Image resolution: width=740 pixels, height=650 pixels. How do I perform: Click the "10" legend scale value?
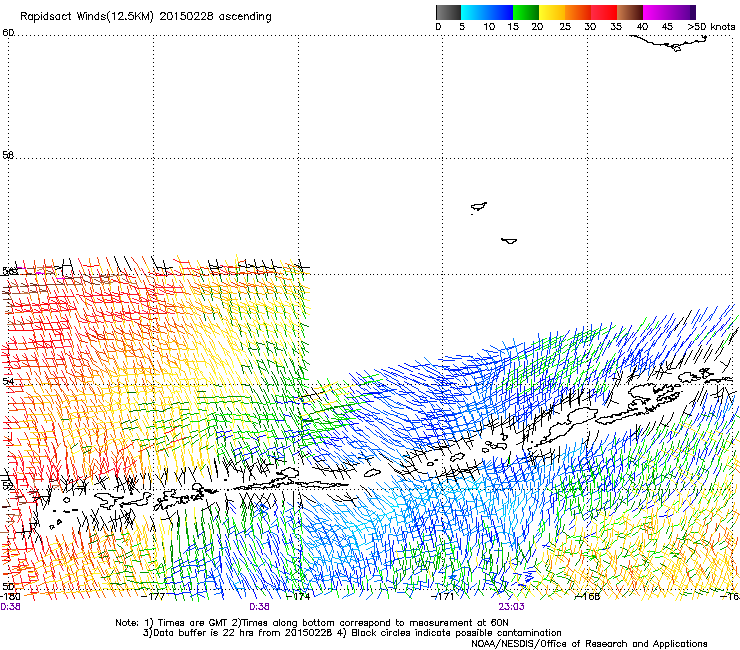point(489,27)
